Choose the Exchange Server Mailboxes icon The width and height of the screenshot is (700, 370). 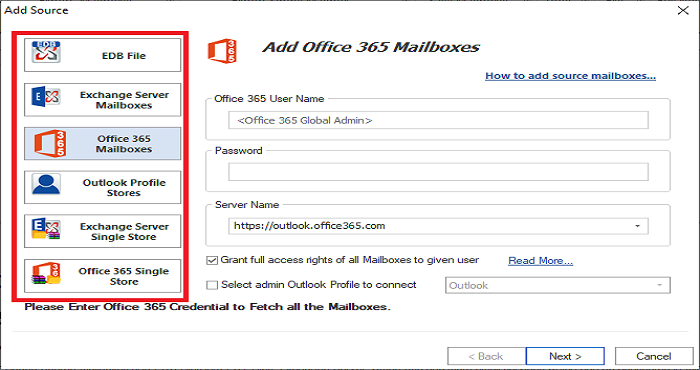coord(46,96)
